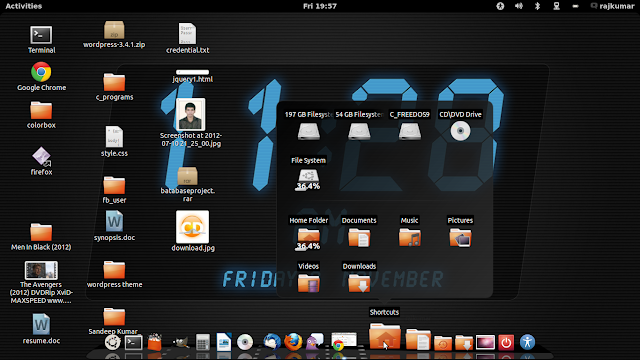Open the Sandeep Kumar folder

114,316
